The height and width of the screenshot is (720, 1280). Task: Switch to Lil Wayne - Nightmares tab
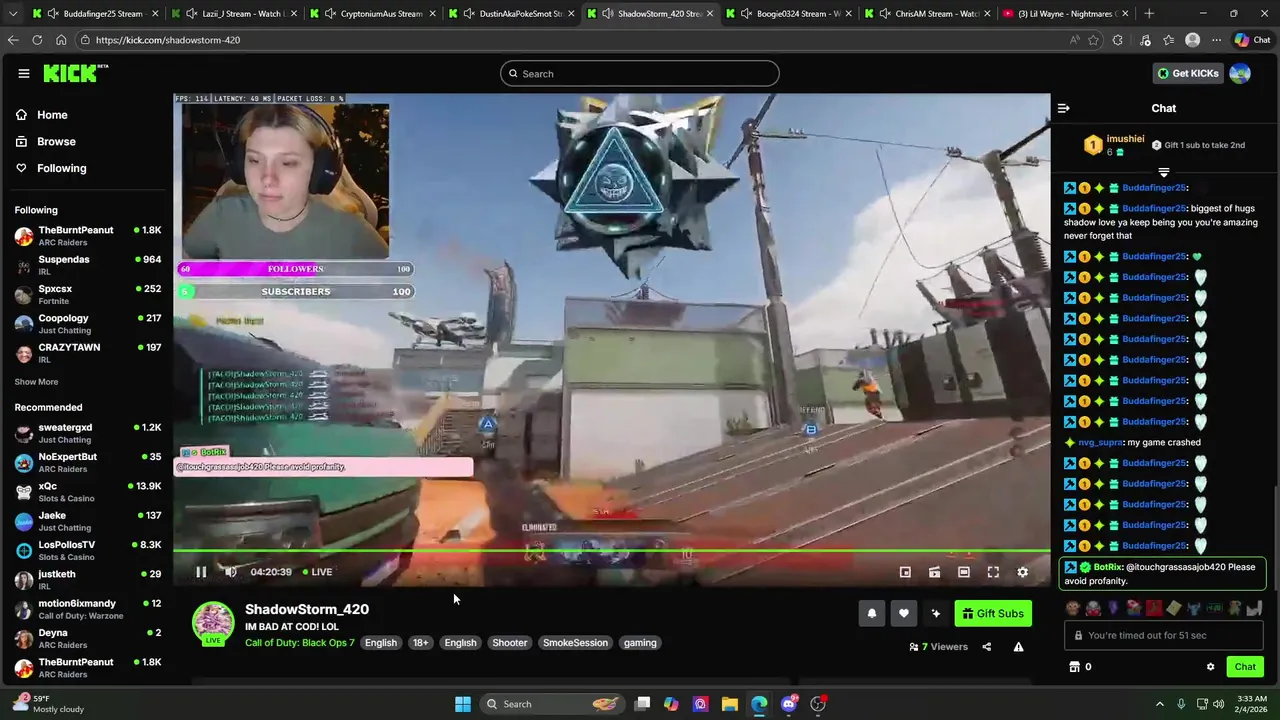[x=1066, y=14]
